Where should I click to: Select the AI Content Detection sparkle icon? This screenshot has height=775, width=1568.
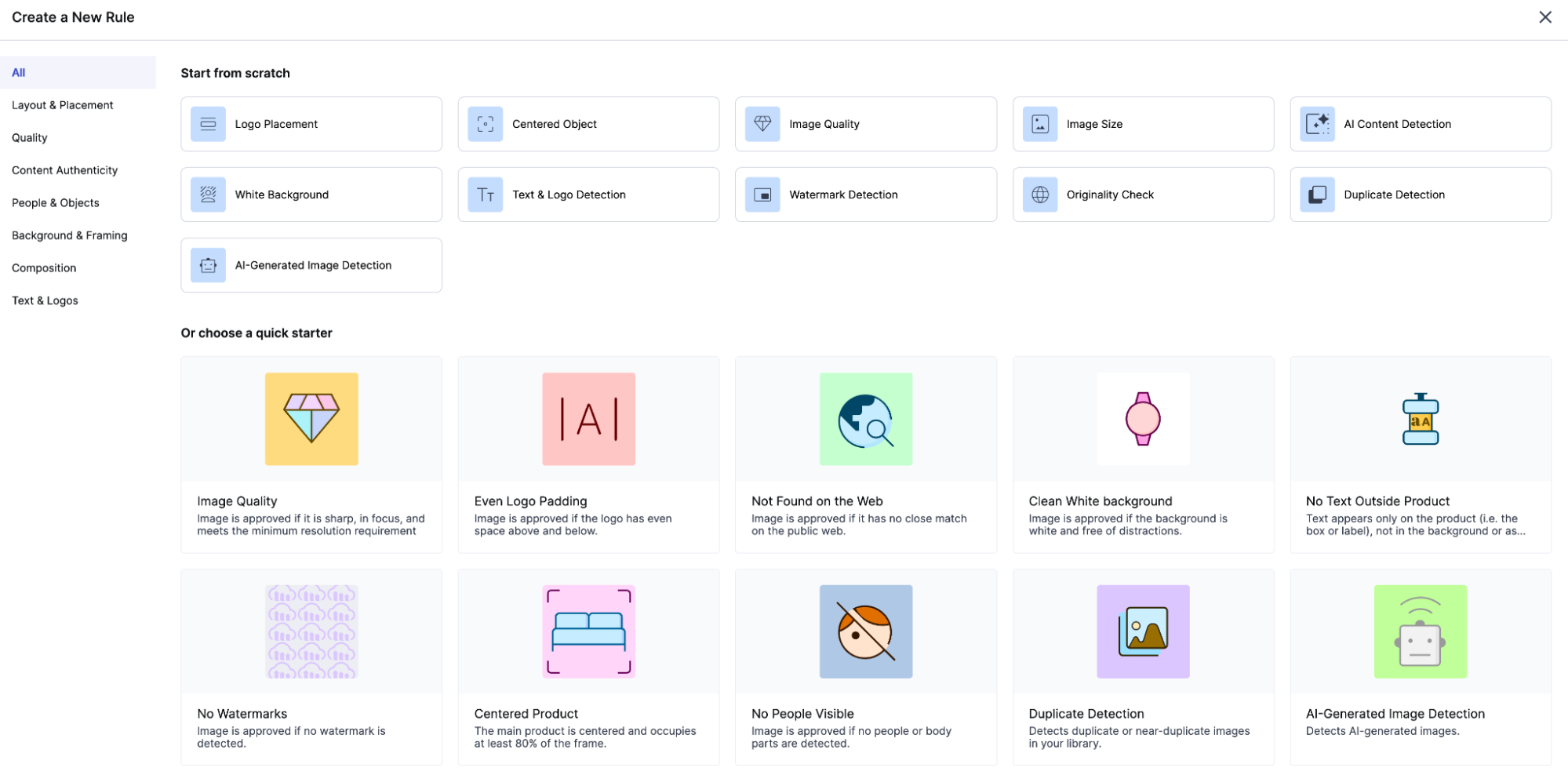click(x=1317, y=123)
